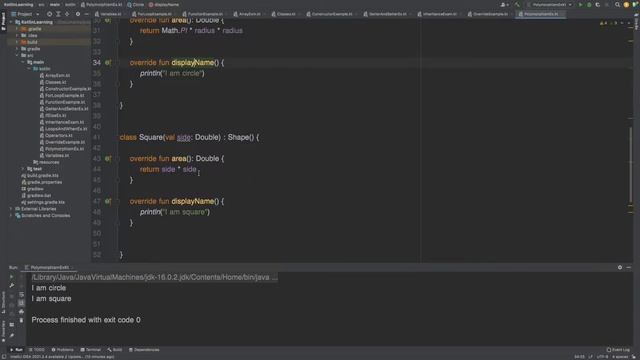Switch to the Variables.kt editor tab

pyautogui.click(x=110, y=14)
